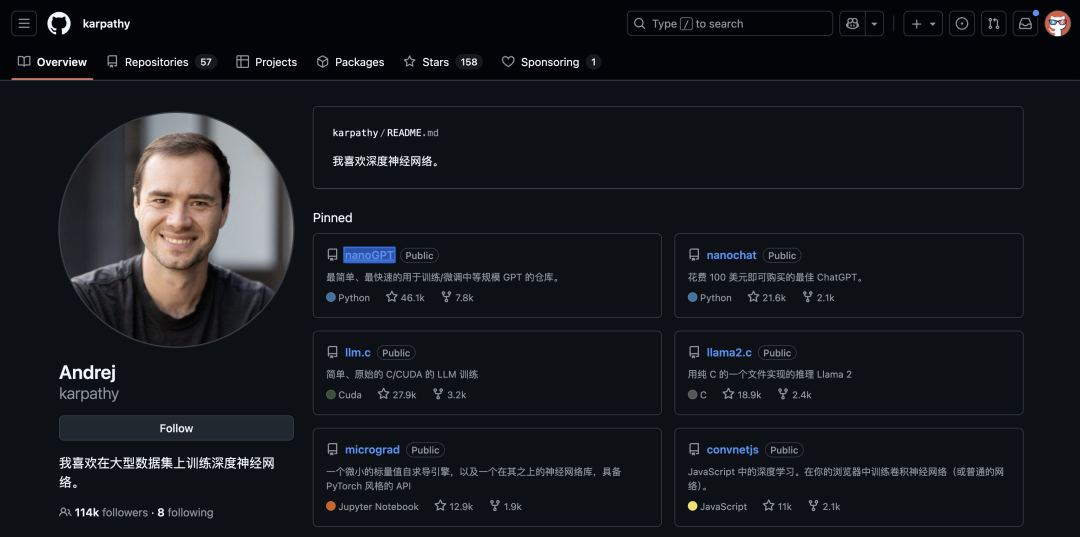Viewport: 1080px width, 537px height.
Task: View llm.c forks 3.2k
Action: tap(449, 394)
